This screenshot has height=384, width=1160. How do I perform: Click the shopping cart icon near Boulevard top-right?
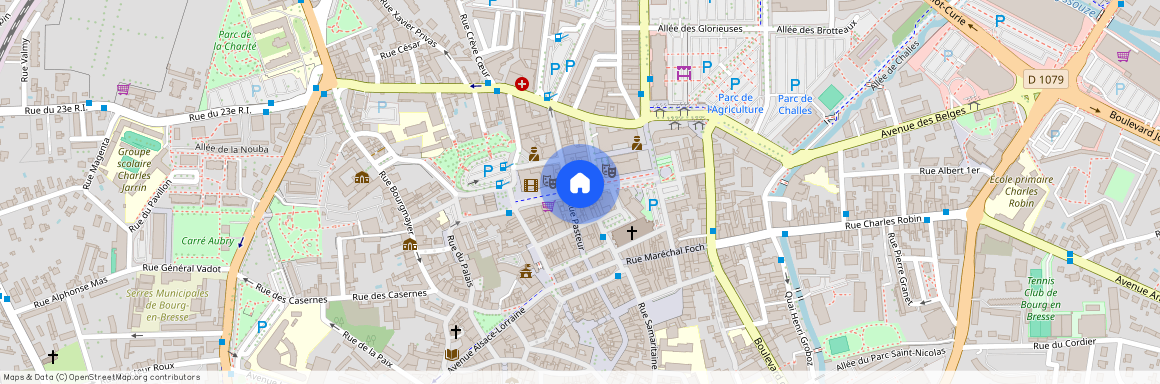(x=1123, y=55)
